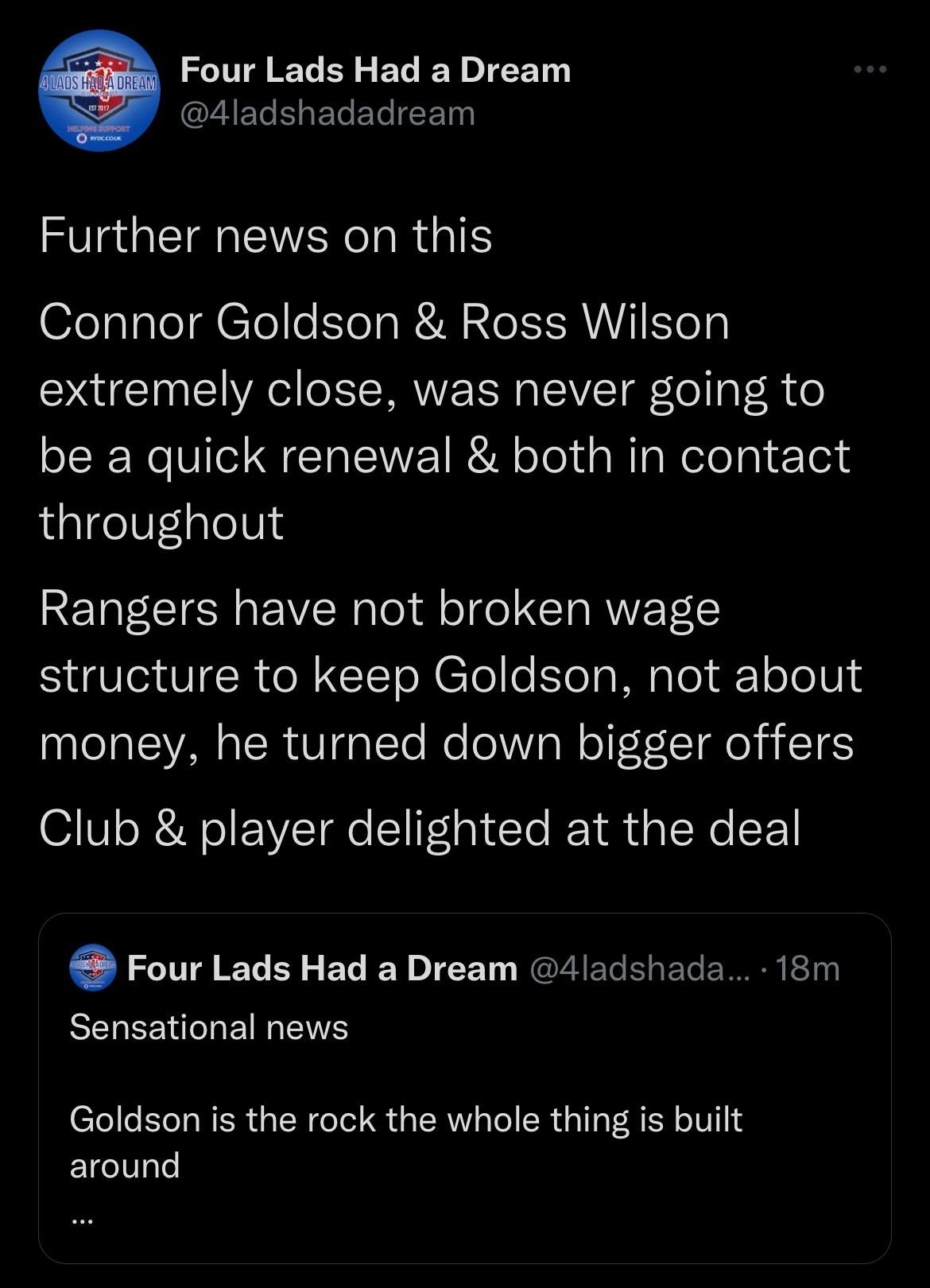Click the quoted tweet's bold author name
Screen dimensions: 930x1288
pos(322,968)
